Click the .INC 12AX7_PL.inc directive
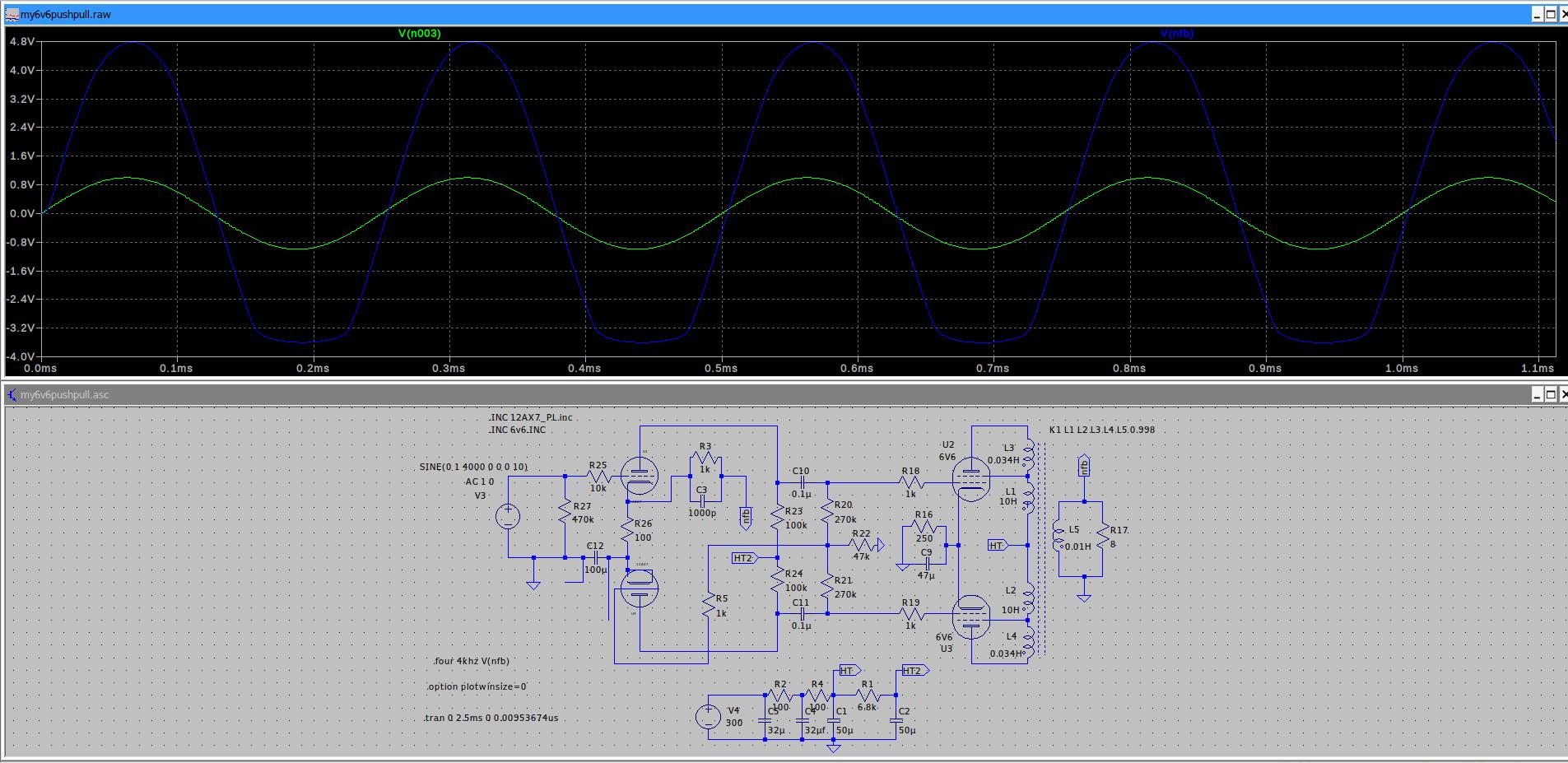1568x763 pixels. click(530, 417)
